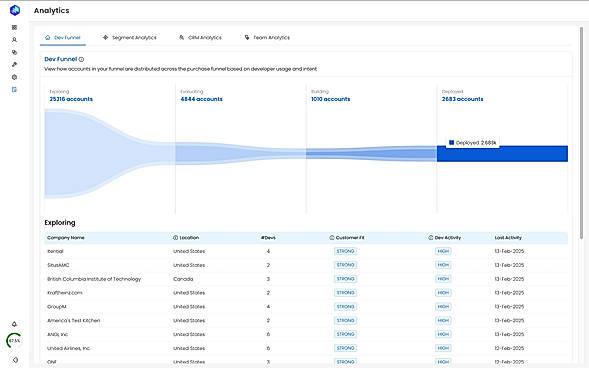Sort by Company Name column header

66,238
